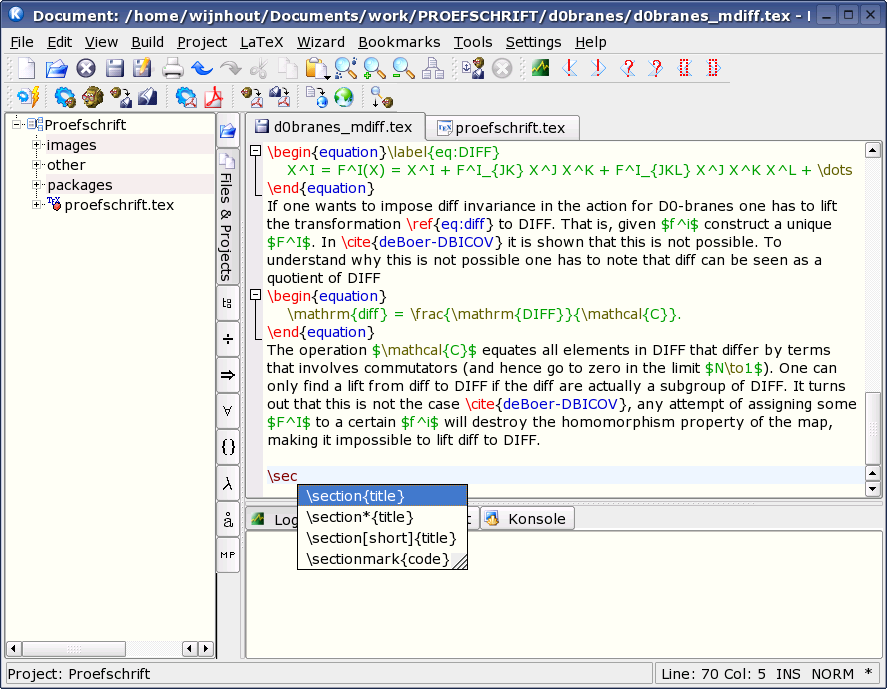Click the ForwardDVI search icon
887x689 pixels.
(x=381, y=97)
